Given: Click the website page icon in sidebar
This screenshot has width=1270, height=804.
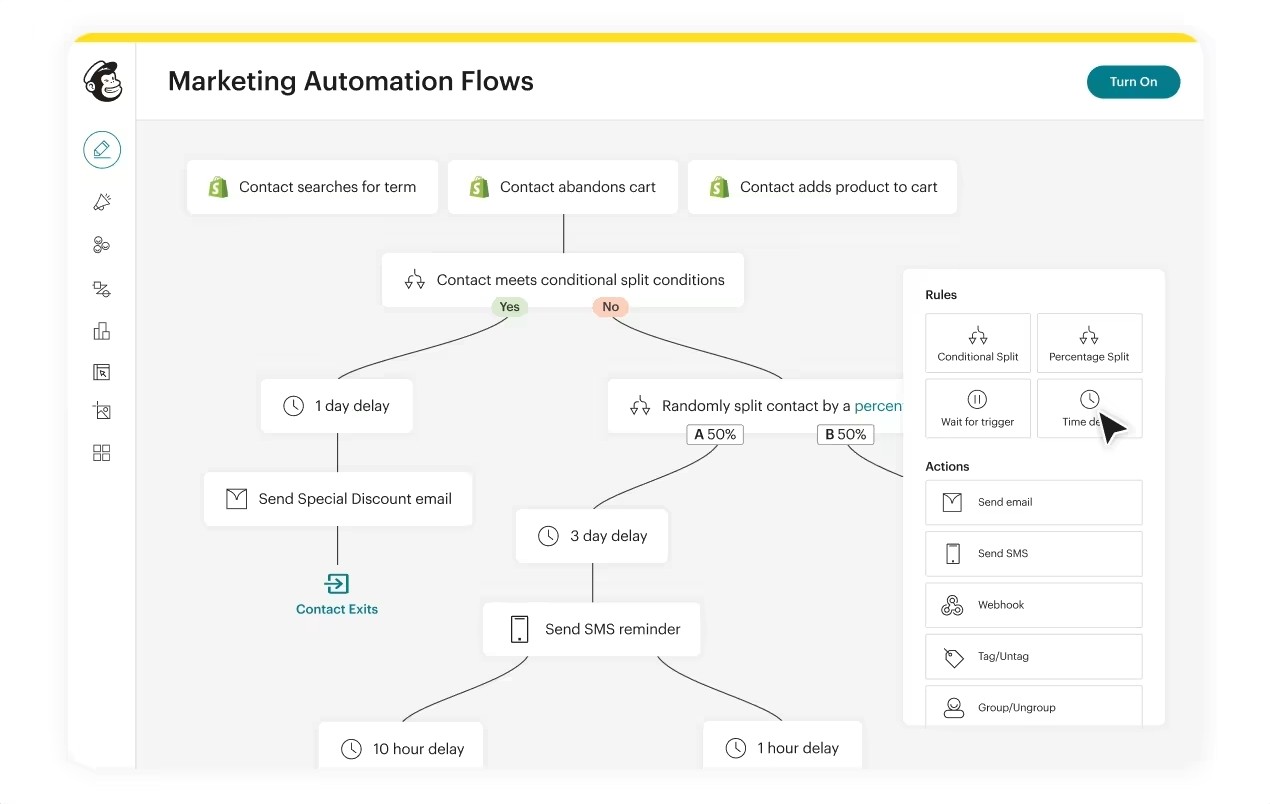Looking at the screenshot, I should 101,372.
